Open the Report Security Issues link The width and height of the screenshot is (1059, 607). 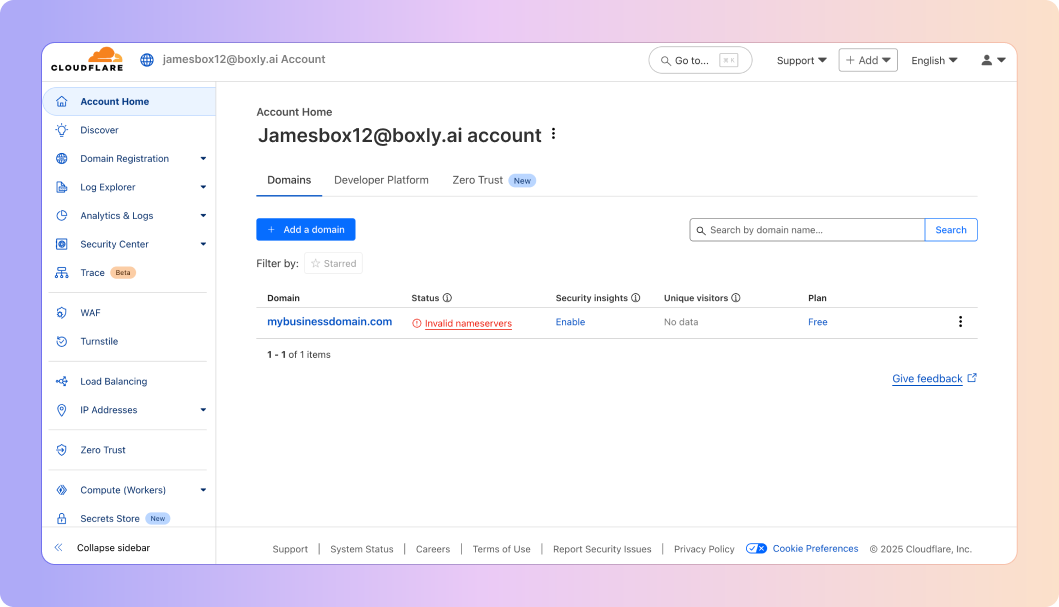click(602, 549)
